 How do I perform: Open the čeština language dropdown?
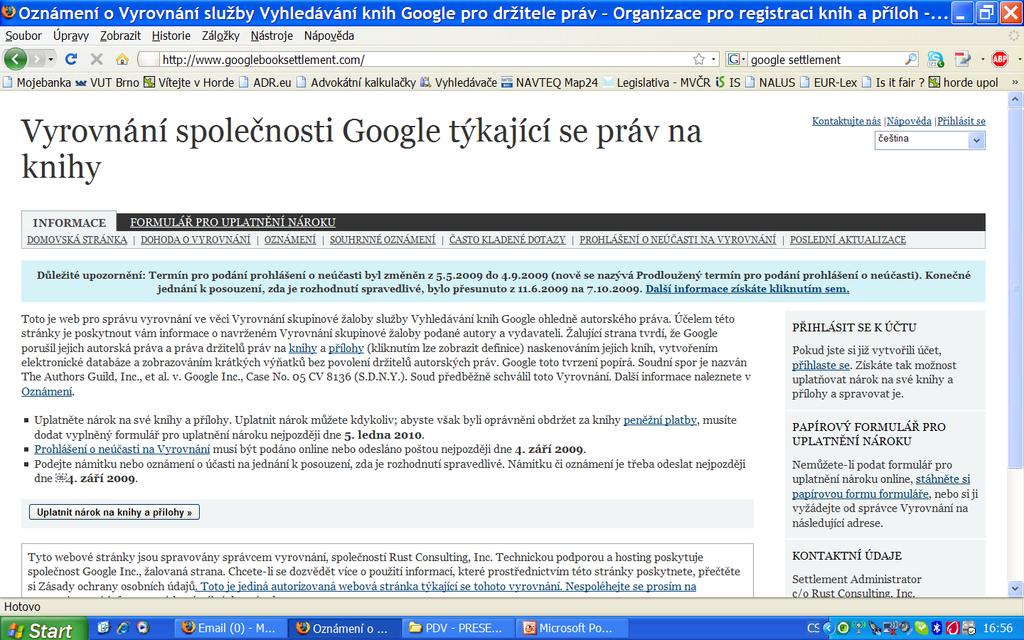tap(929, 140)
